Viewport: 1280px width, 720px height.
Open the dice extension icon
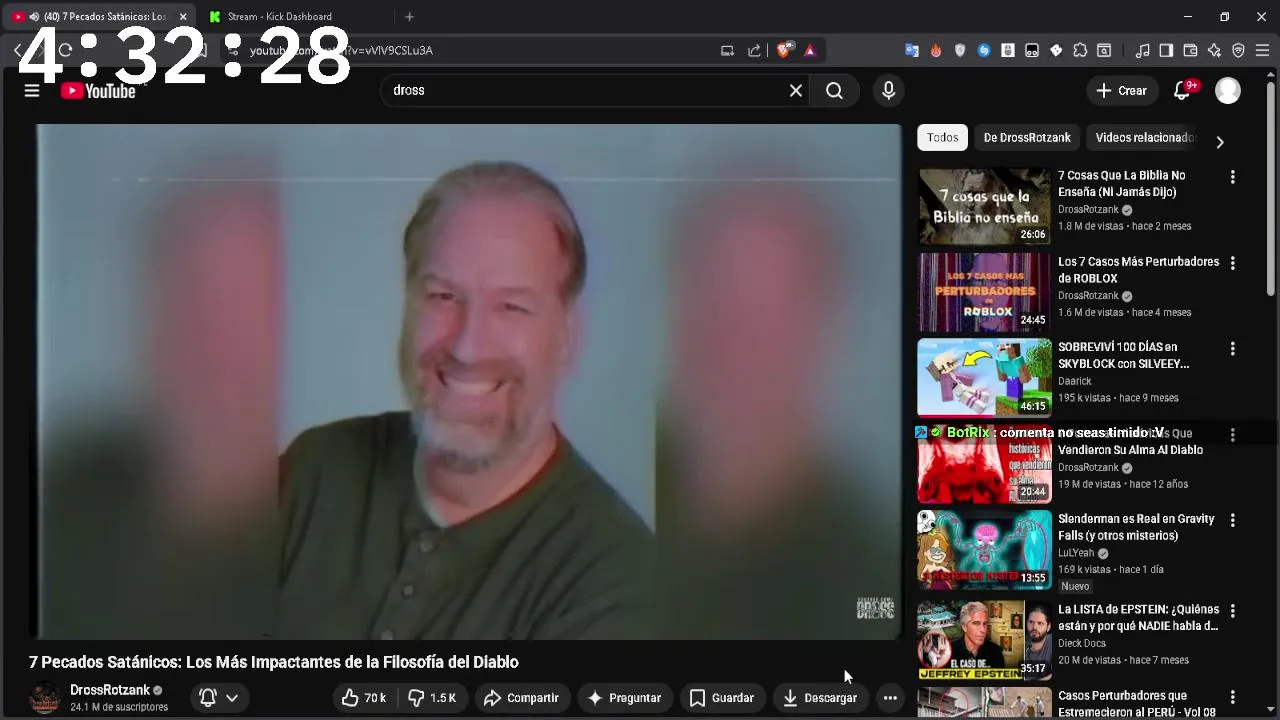tap(1056, 51)
